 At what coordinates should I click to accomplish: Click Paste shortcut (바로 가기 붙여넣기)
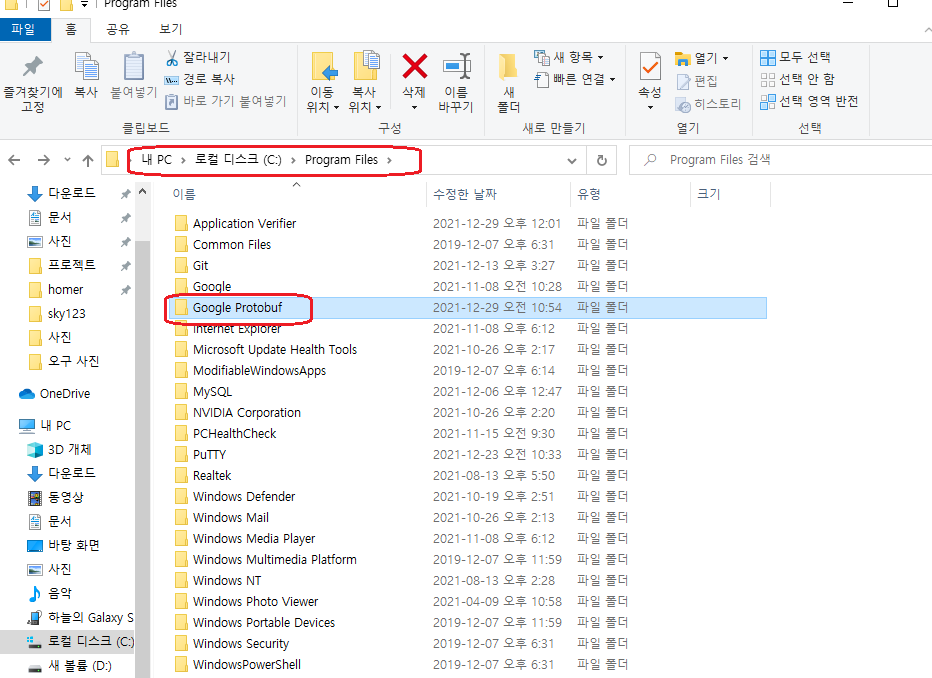(x=225, y=101)
